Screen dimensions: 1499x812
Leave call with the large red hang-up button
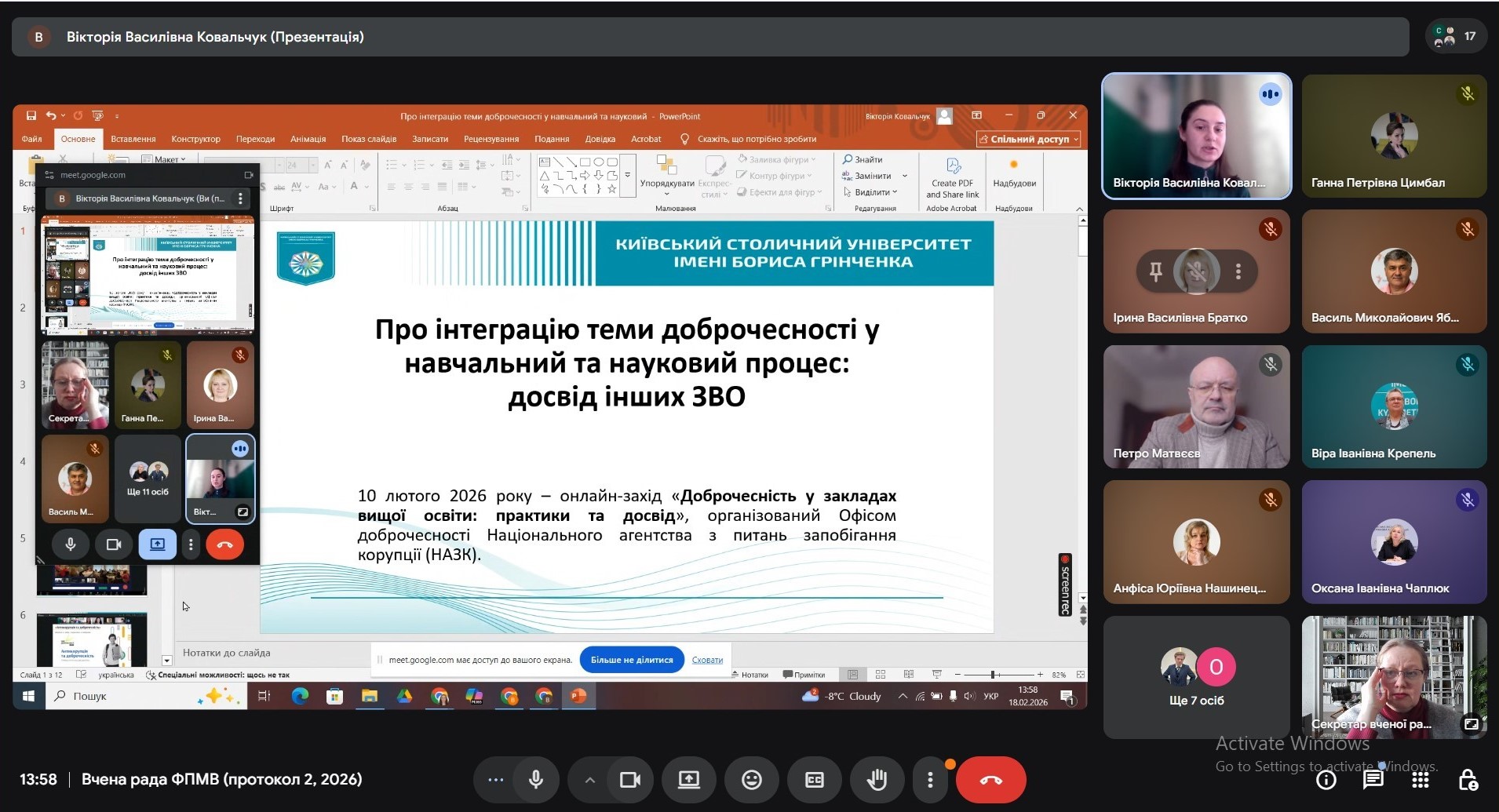click(990, 780)
